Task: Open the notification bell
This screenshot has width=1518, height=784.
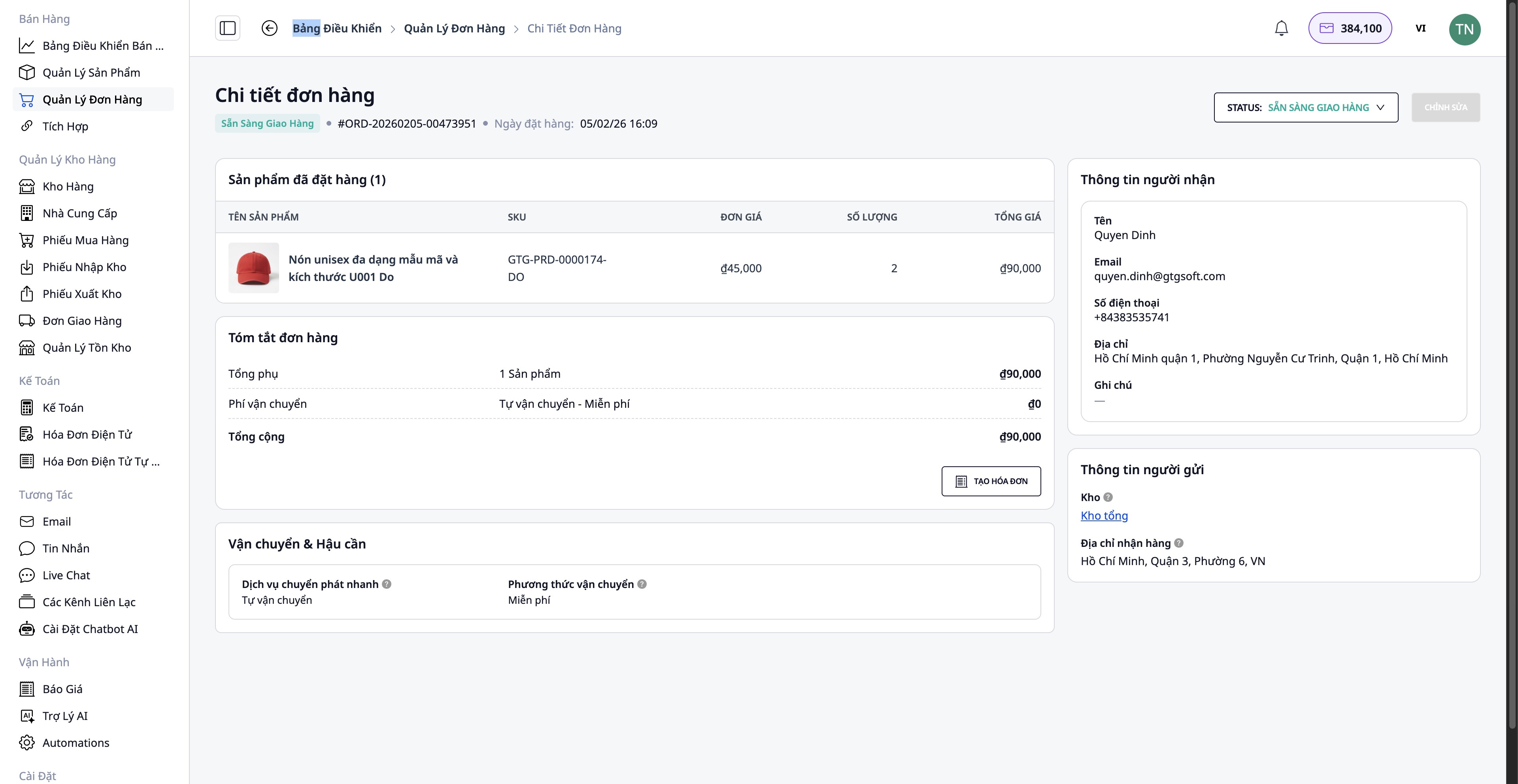Action: coord(1281,28)
